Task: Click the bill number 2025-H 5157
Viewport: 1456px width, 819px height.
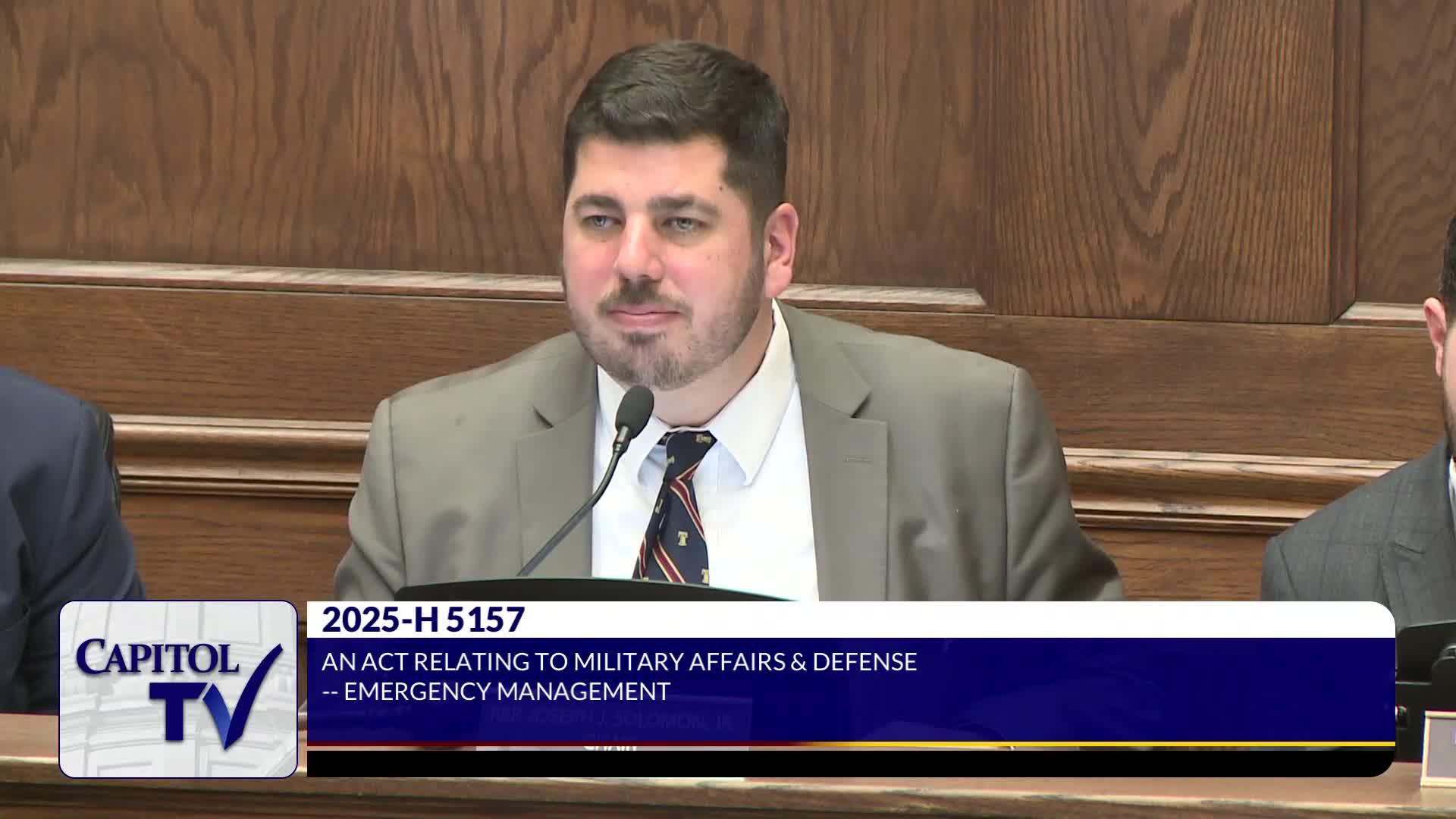Action: point(423,620)
